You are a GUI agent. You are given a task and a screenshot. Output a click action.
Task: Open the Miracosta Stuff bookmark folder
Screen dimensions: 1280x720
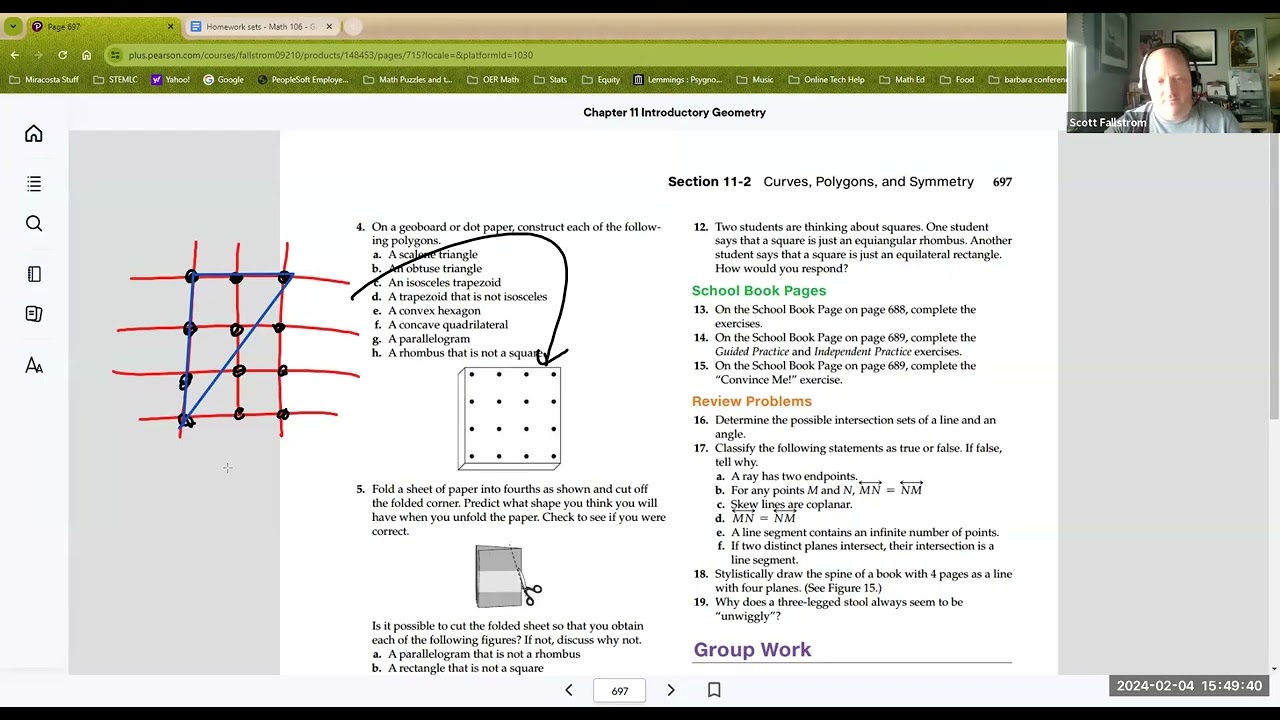[44, 80]
